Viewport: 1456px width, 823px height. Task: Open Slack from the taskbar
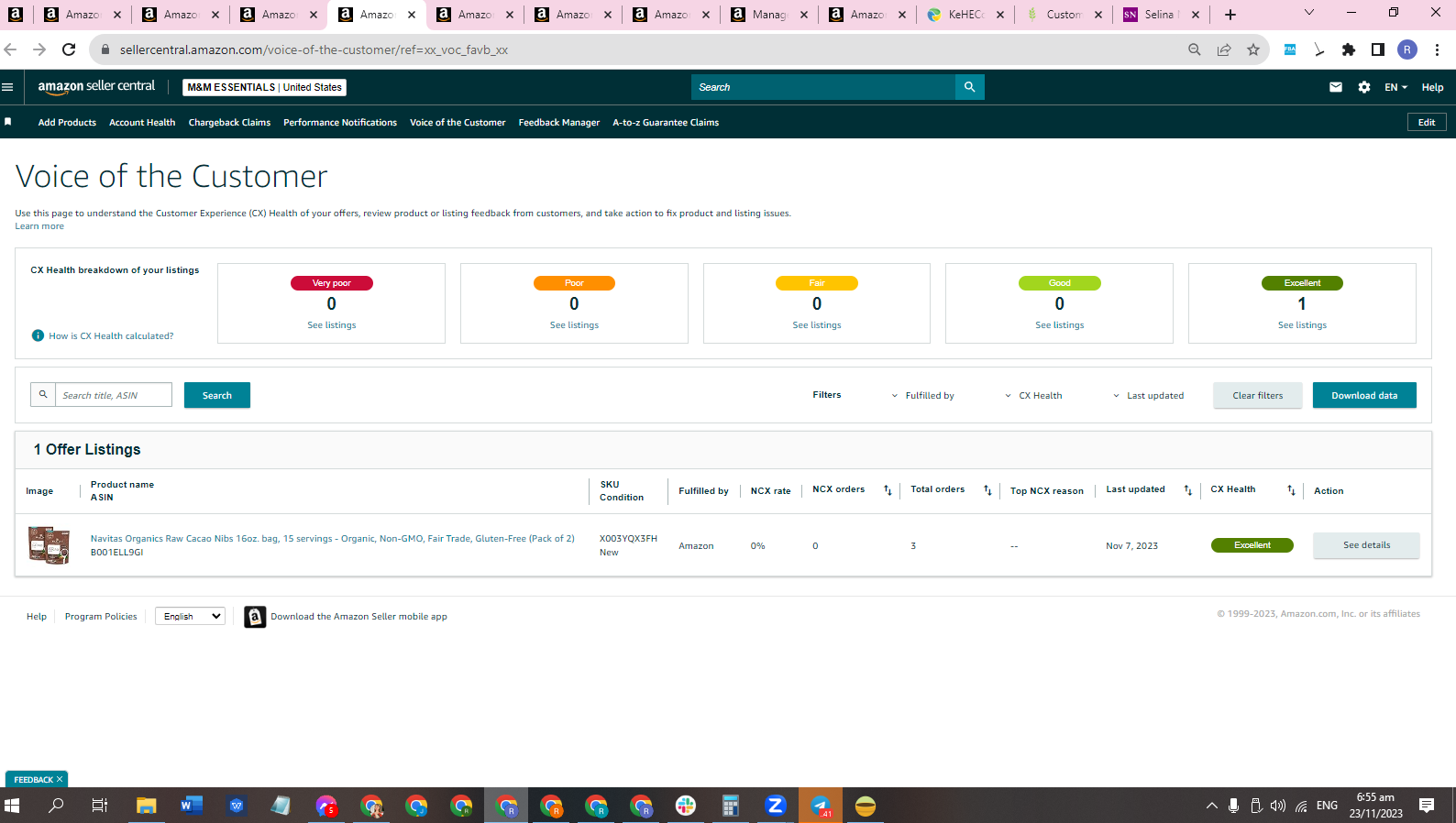[x=686, y=806]
